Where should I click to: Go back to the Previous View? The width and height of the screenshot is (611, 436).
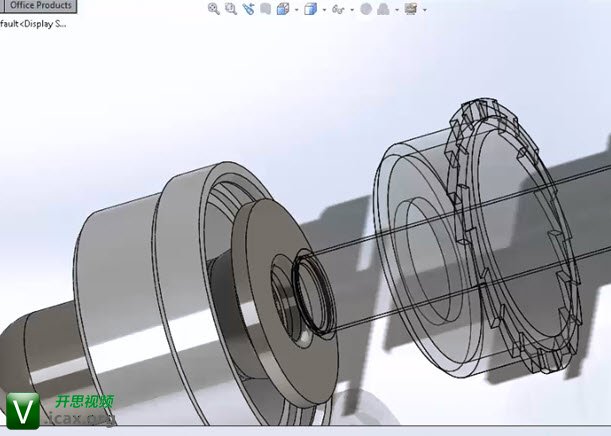point(248,9)
